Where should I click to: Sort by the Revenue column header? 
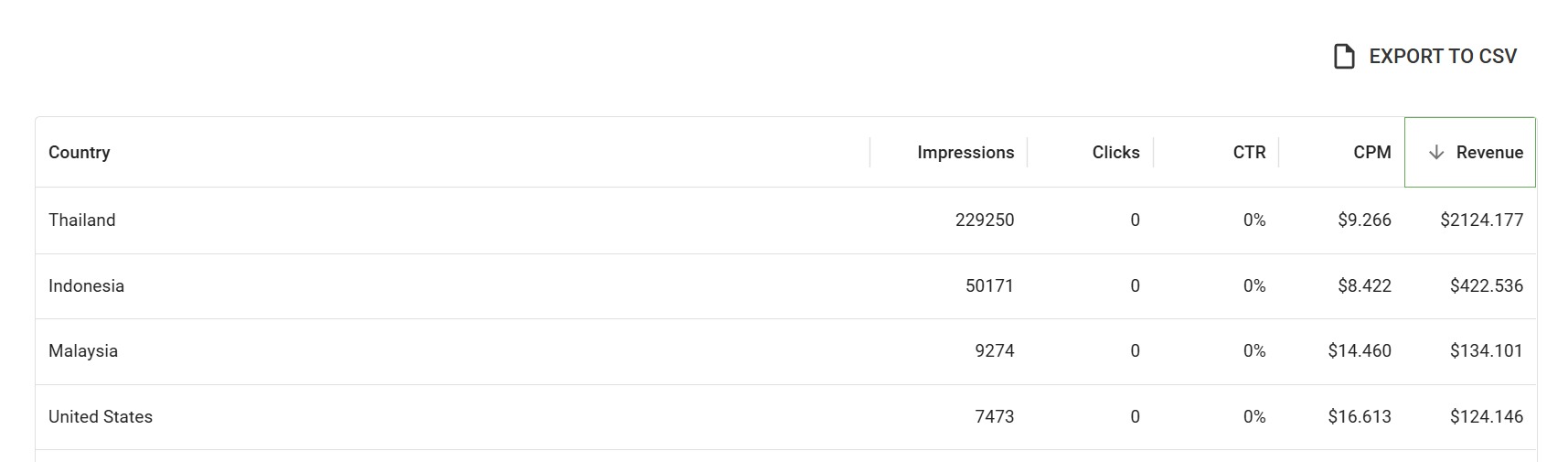tap(1470, 153)
